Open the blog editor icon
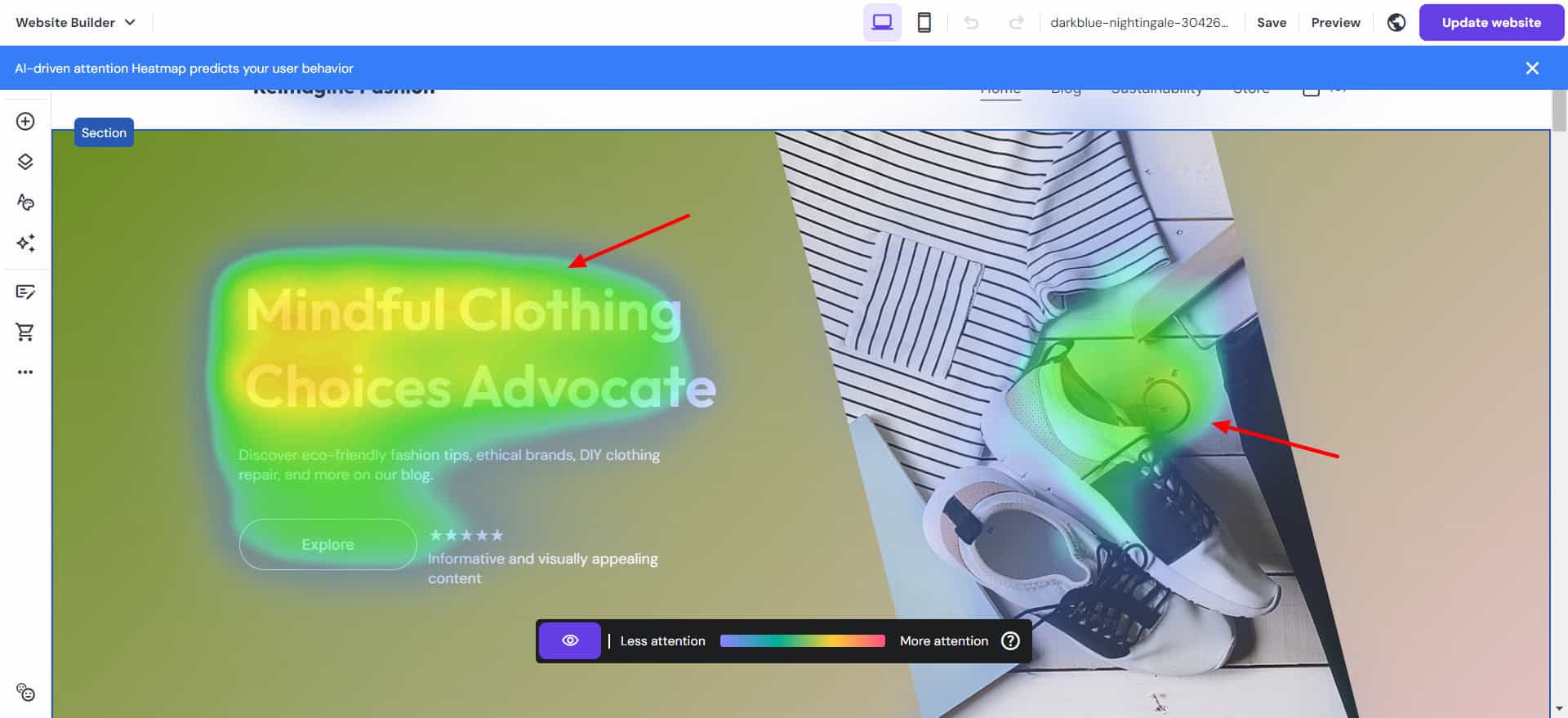Screen dimensions: 1568x718 [25, 292]
